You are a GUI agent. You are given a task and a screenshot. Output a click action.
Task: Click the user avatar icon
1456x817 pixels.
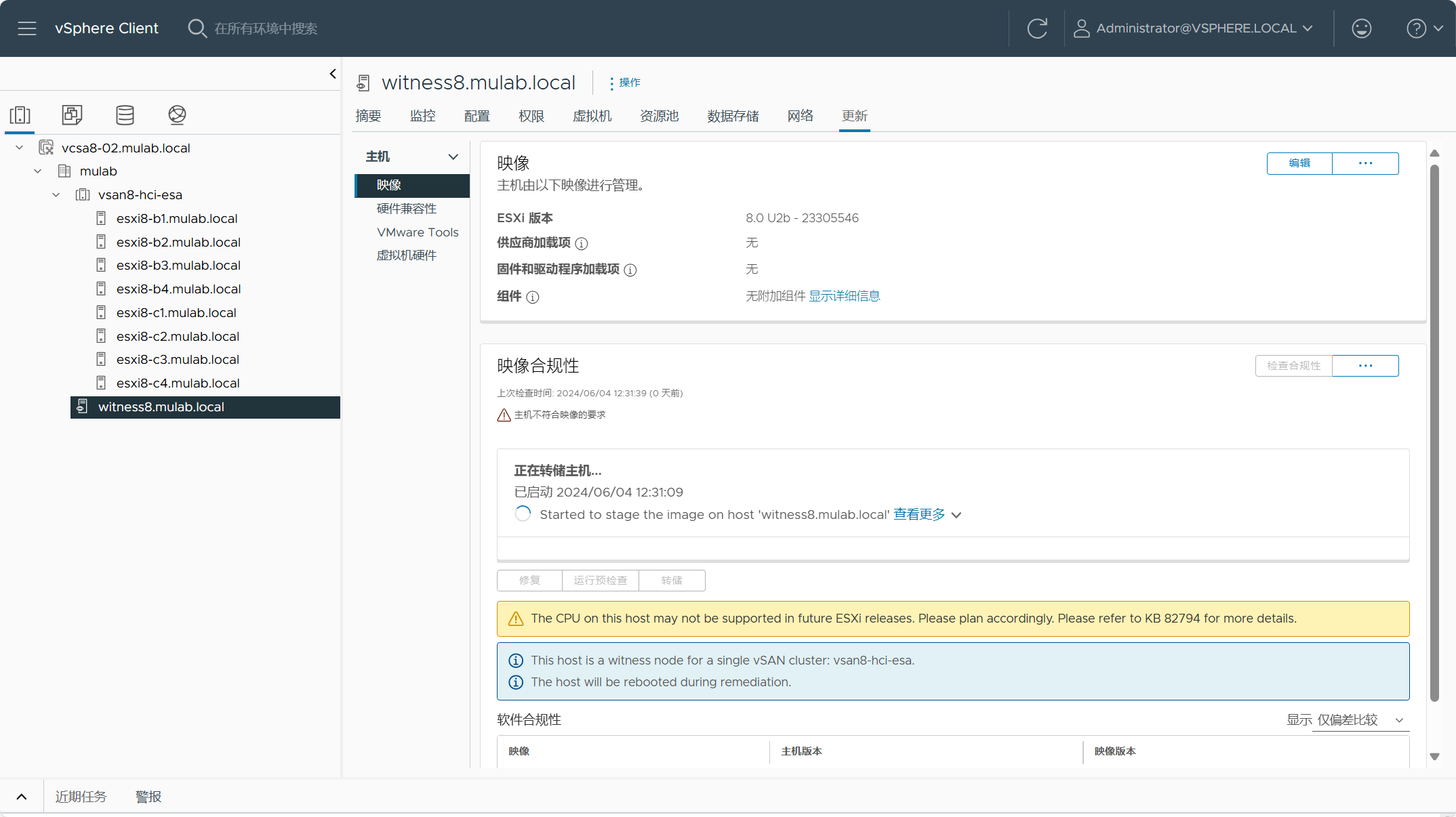click(1081, 28)
